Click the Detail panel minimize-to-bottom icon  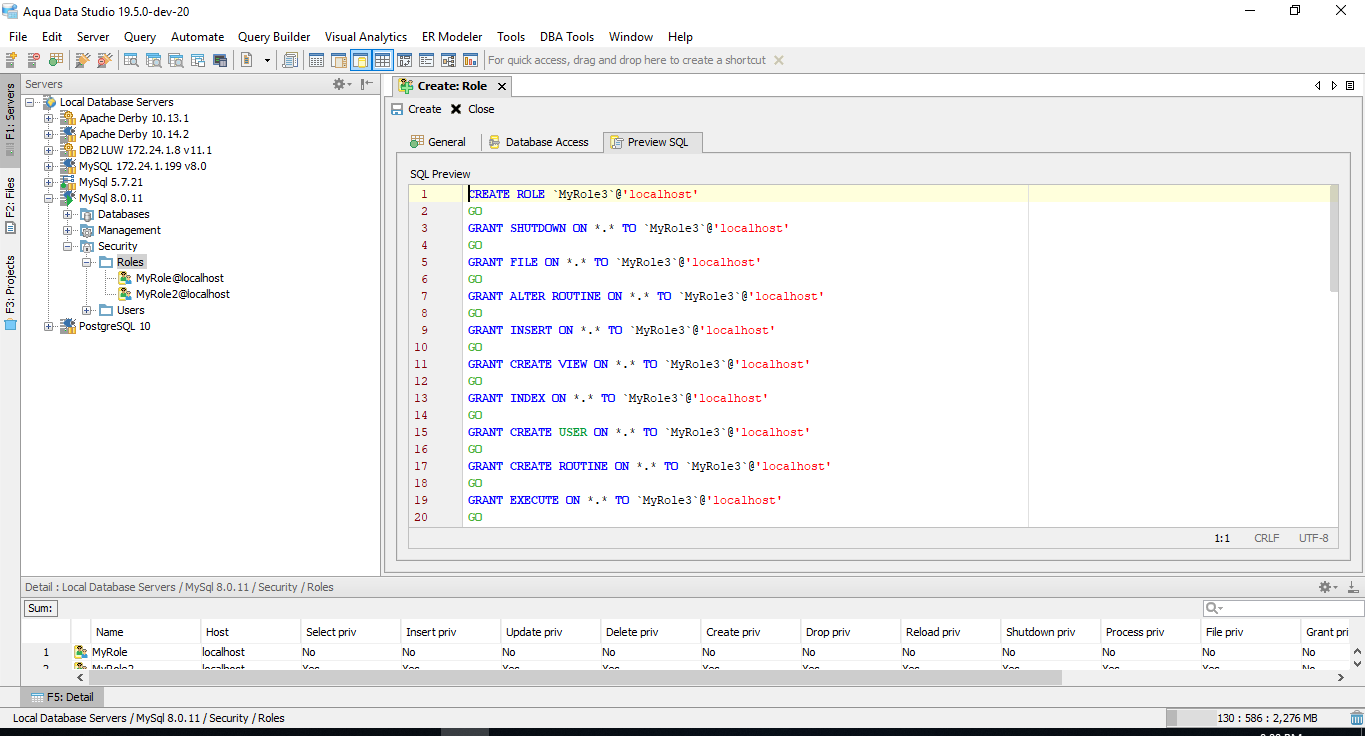coord(1353,587)
